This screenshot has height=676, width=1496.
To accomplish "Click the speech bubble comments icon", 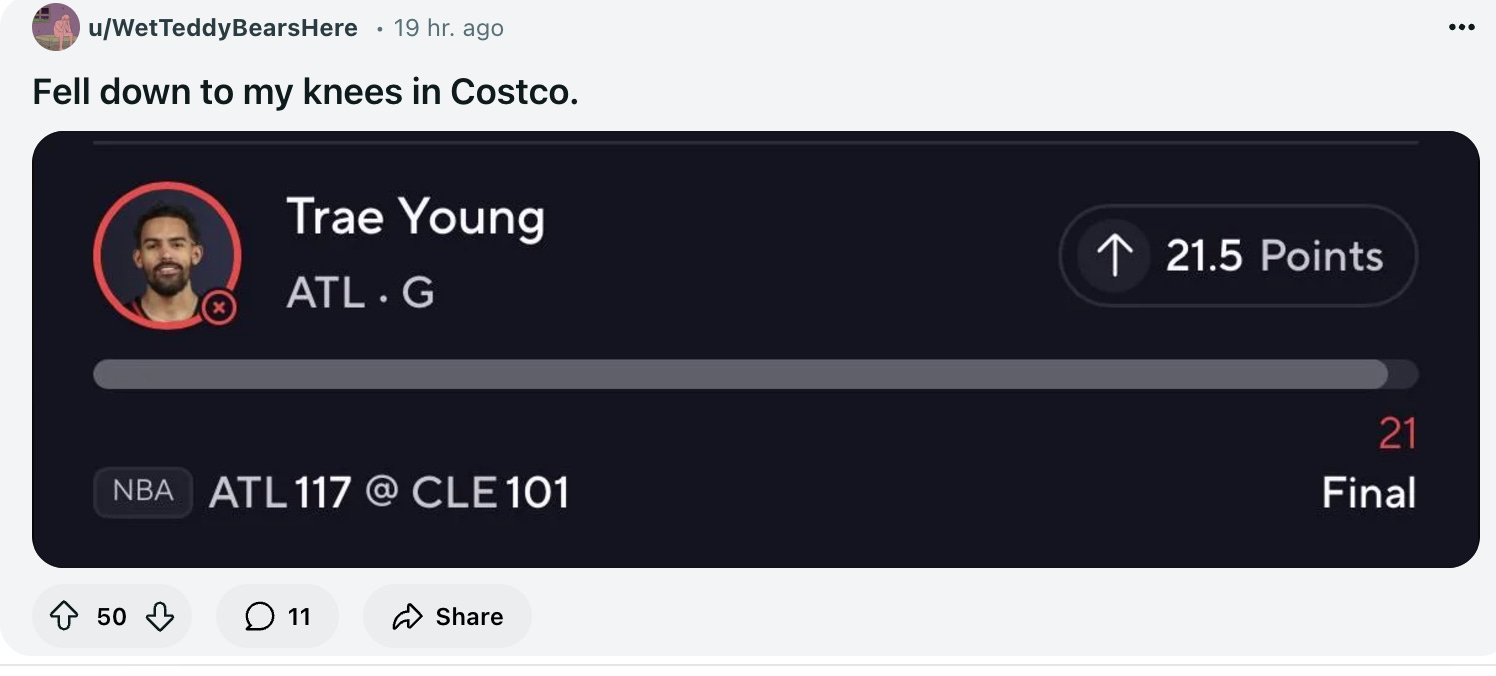I will click(x=259, y=617).
